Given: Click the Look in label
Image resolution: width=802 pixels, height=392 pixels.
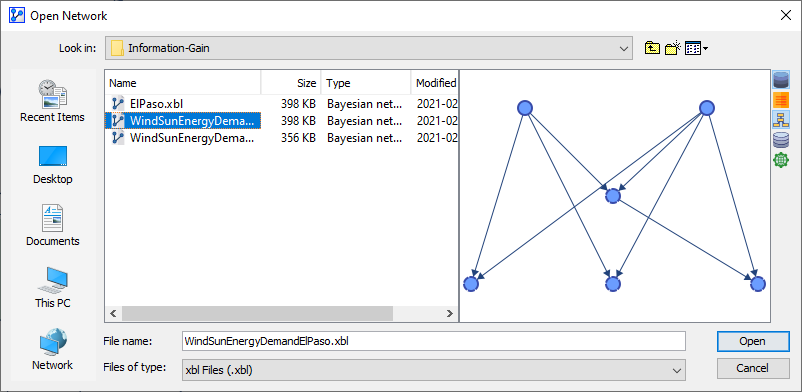Looking at the screenshot, I should (77, 49).
